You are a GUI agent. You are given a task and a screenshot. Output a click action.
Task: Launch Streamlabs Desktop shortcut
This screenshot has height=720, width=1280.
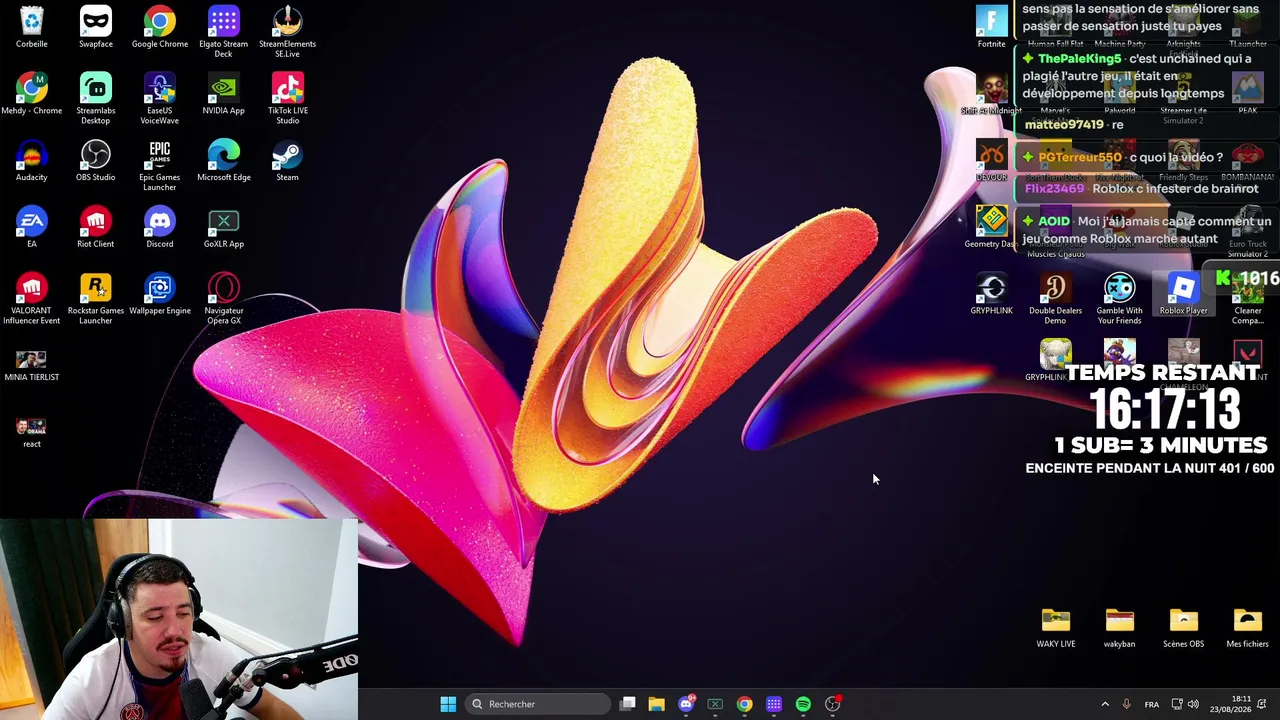[x=96, y=98]
